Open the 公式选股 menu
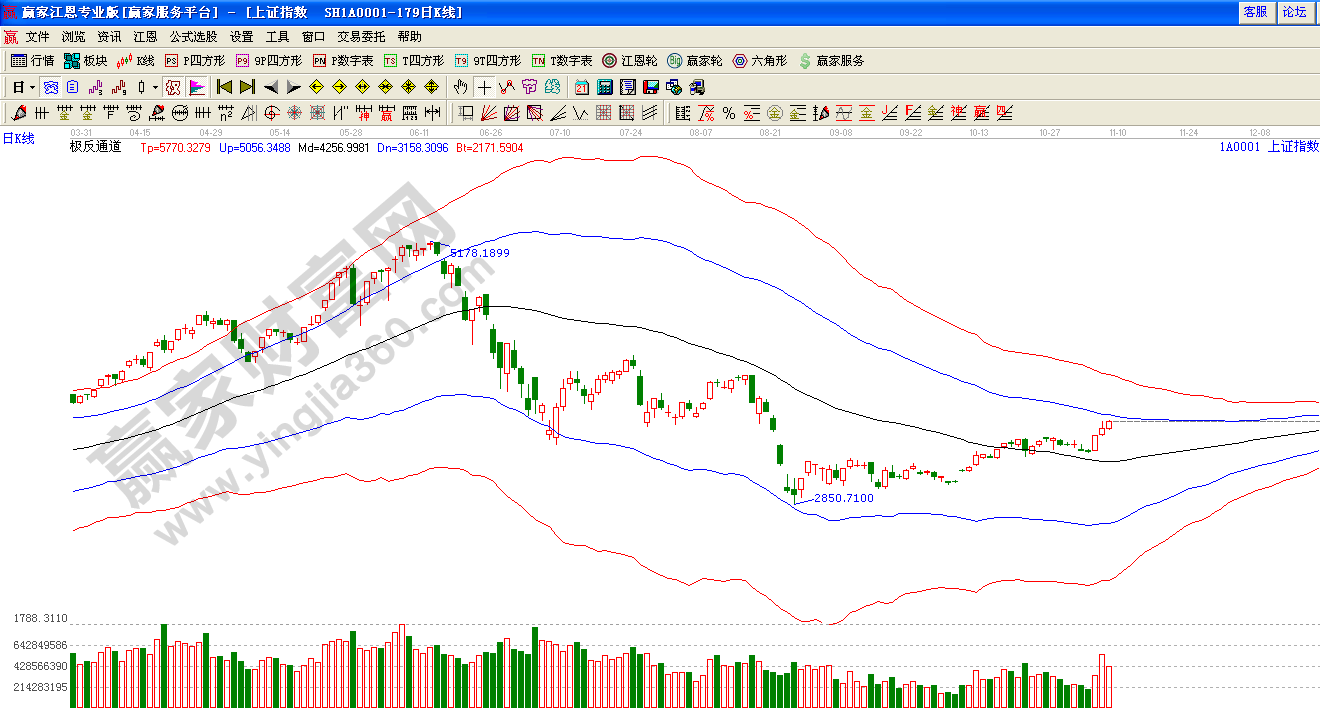Image resolution: width=1320 pixels, height=708 pixels. (x=193, y=37)
